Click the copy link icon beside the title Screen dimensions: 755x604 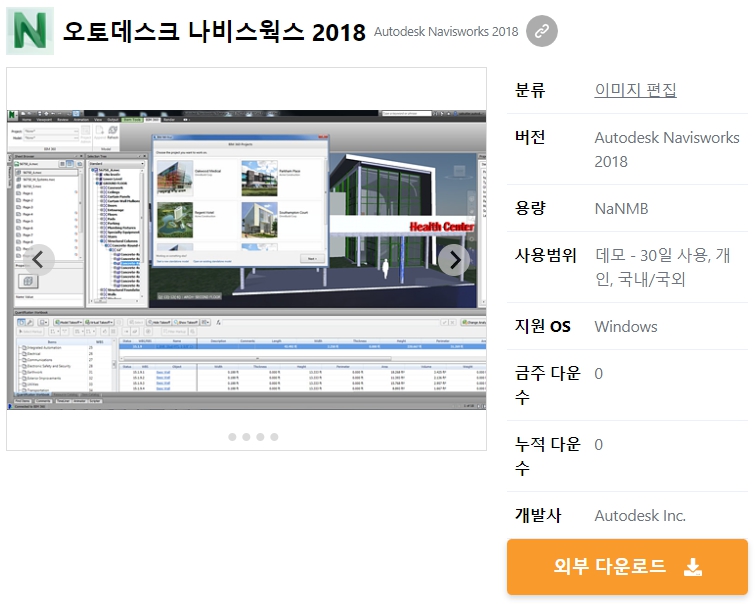click(x=542, y=31)
